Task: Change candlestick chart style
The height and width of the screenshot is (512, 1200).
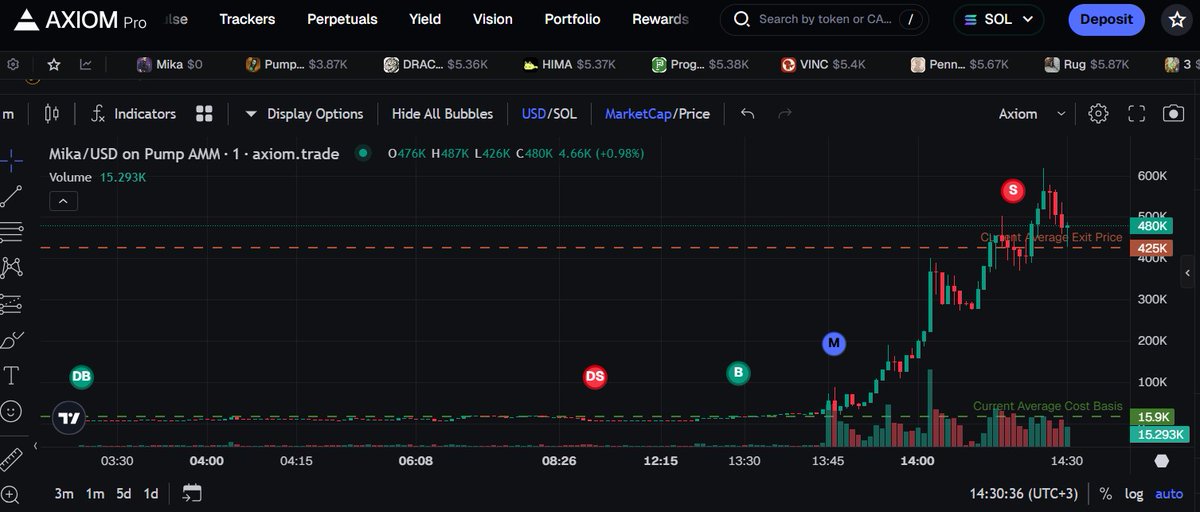Action: click(x=53, y=113)
